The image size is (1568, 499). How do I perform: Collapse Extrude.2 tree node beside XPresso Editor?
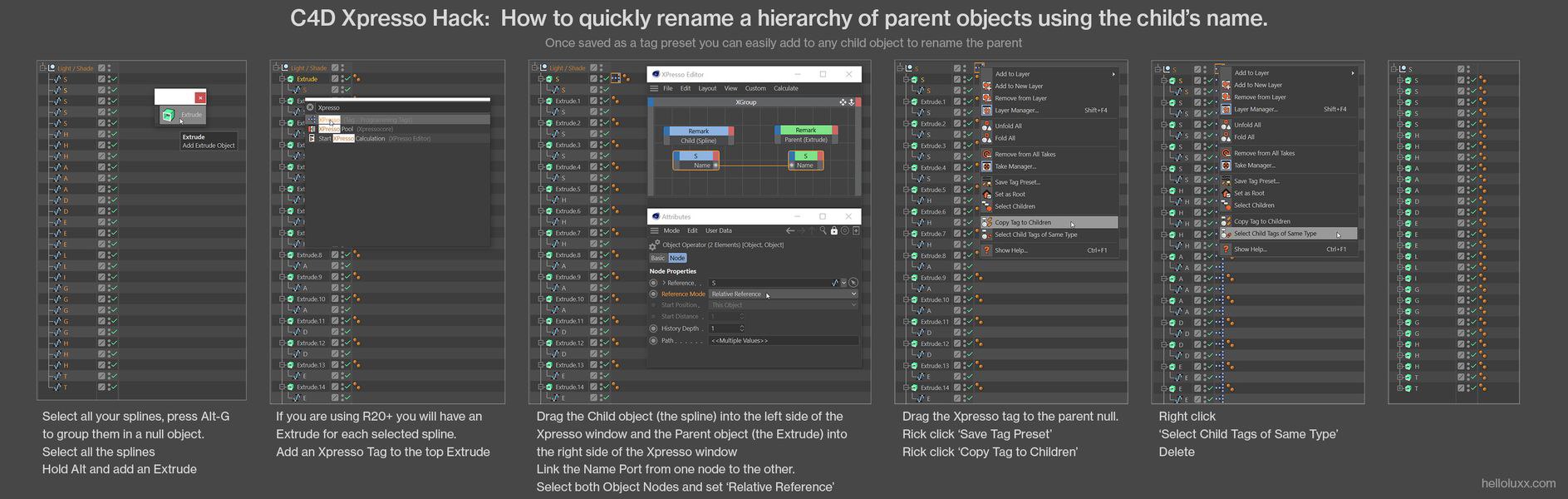point(540,123)
